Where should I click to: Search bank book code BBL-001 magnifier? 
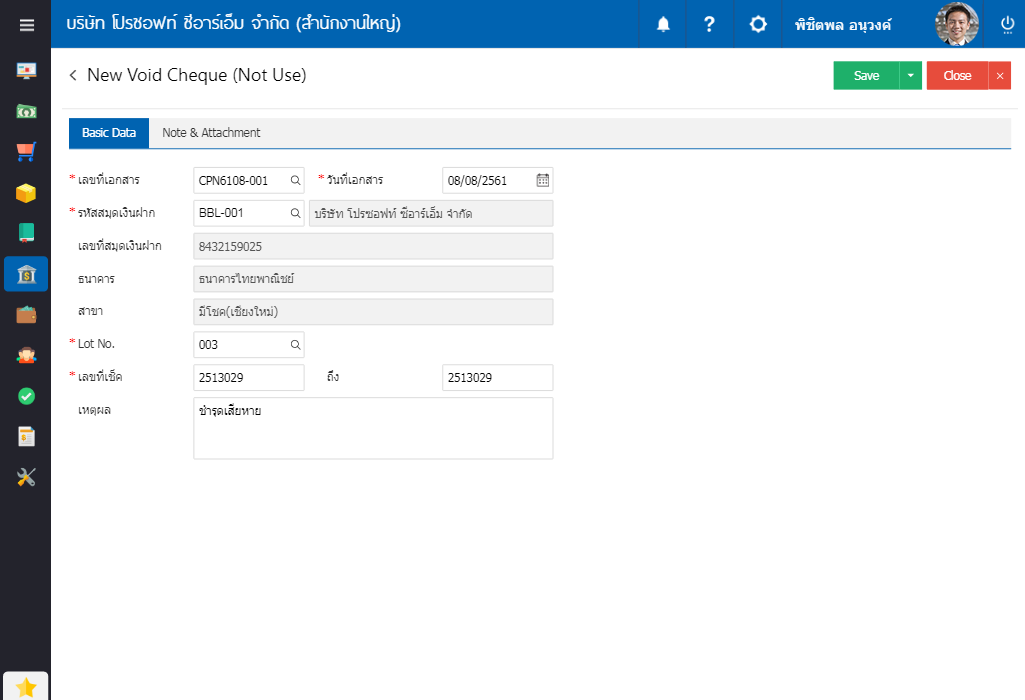click(x=295, y=213)
